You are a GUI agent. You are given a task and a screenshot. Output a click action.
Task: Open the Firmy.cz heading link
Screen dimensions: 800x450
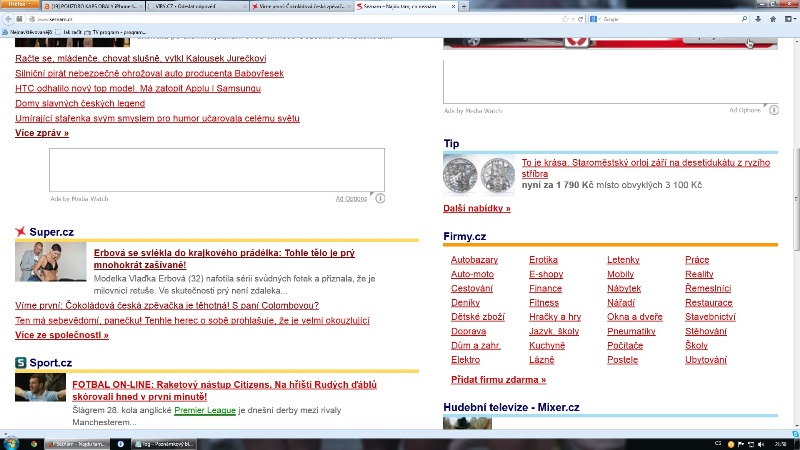click(464, 236)
